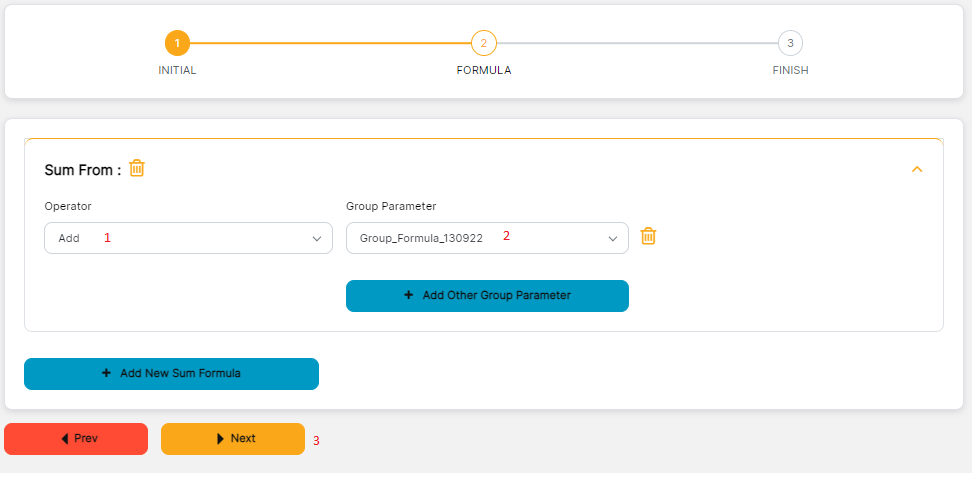Click the Group Parameter dropdown's arrow
980x487 pixels.
coord(613,239)
